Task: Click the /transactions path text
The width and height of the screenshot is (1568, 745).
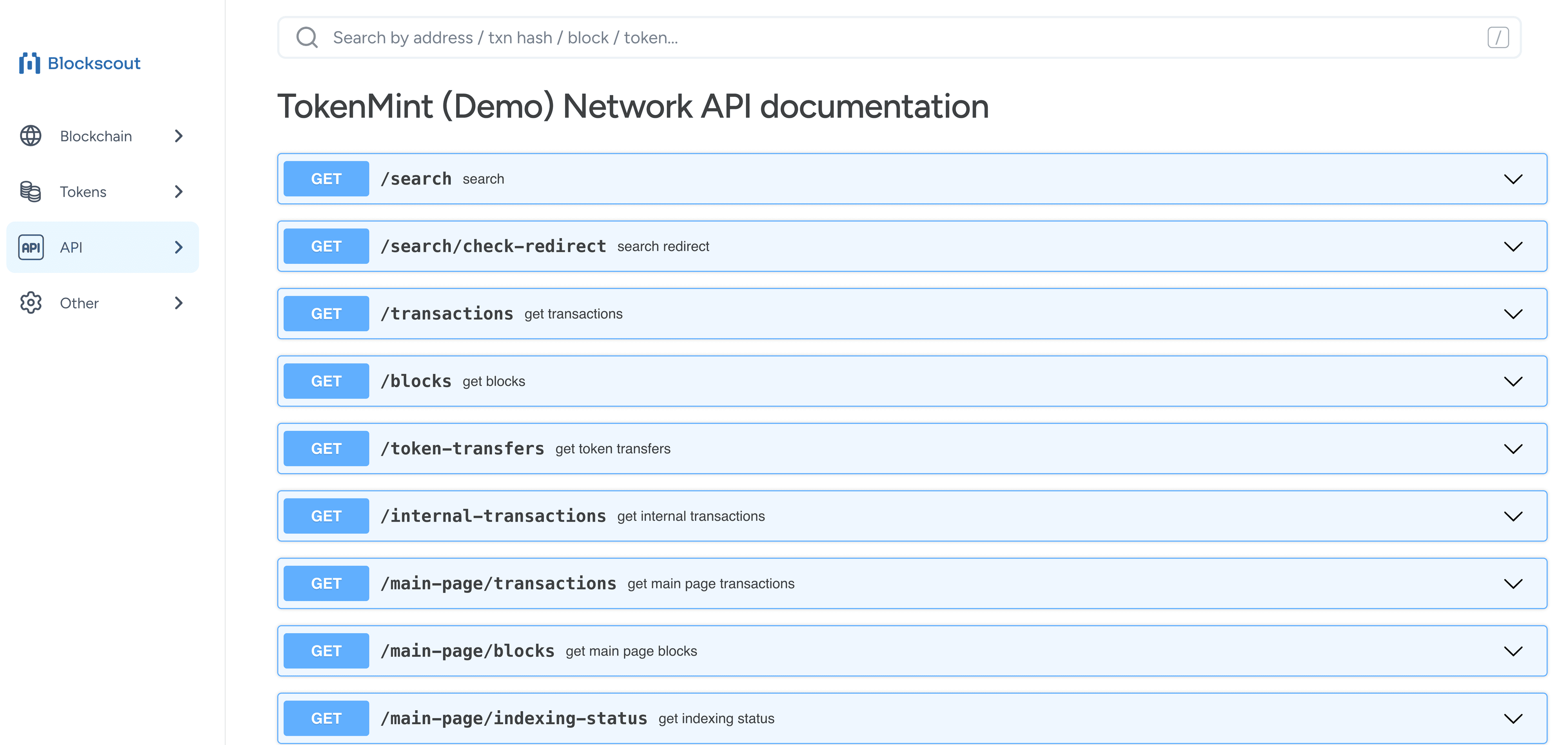Action: [x=447, y=314]
